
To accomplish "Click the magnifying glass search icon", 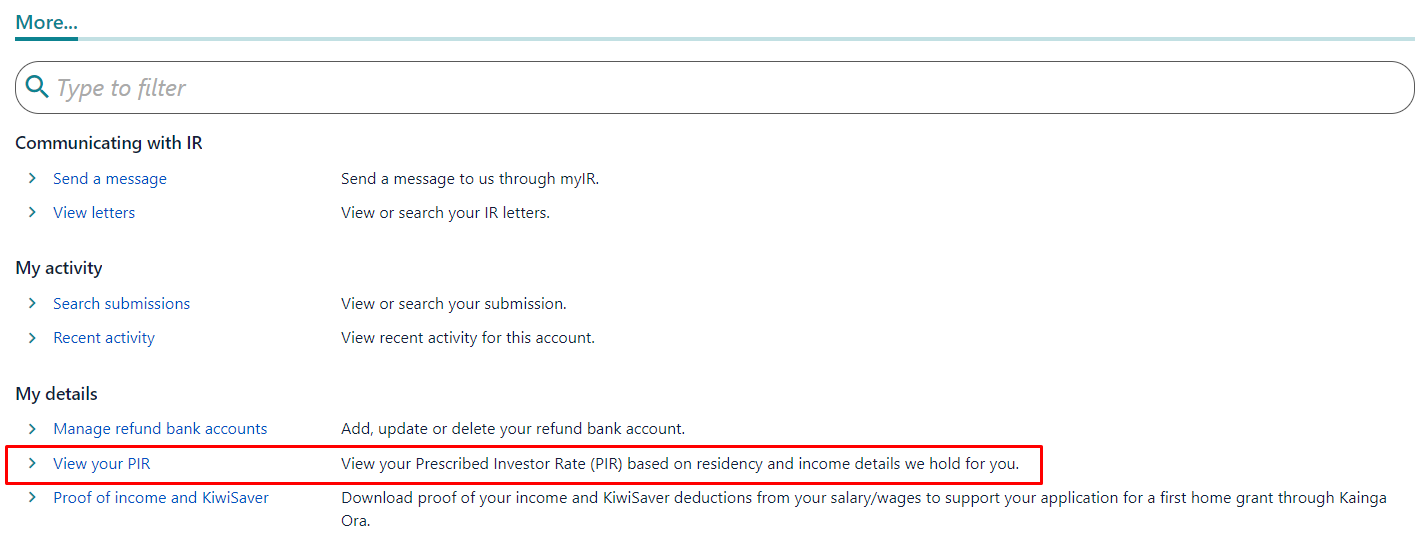I will [x=37, y=87].
